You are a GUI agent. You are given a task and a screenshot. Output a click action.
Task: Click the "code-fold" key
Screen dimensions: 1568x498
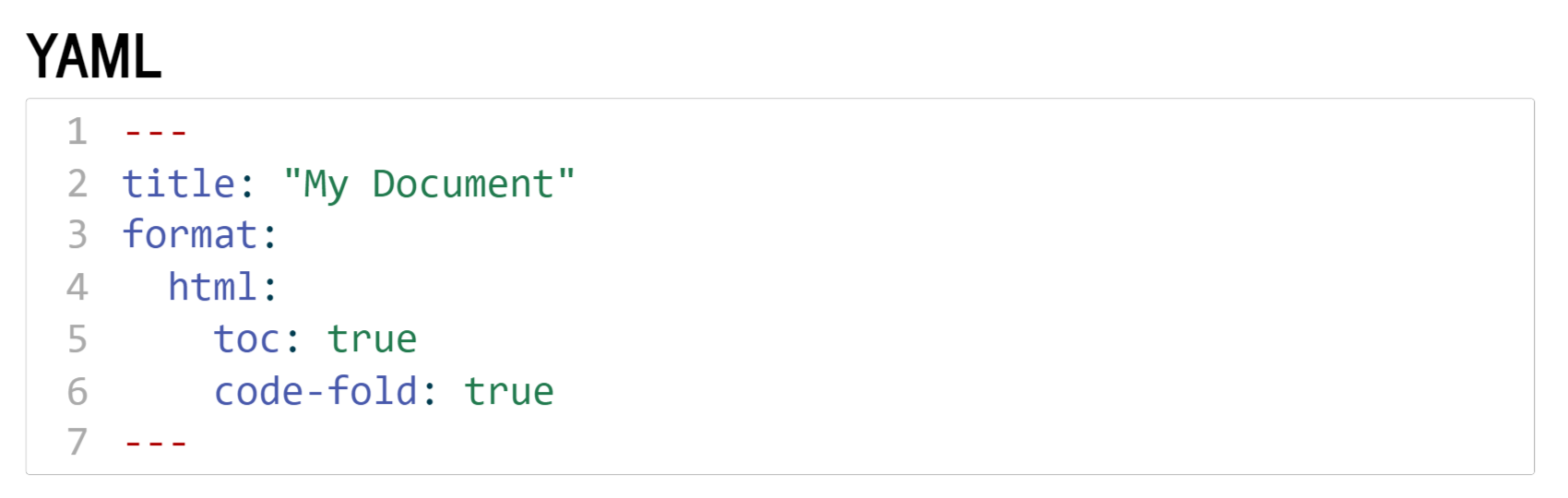[315, 391]
